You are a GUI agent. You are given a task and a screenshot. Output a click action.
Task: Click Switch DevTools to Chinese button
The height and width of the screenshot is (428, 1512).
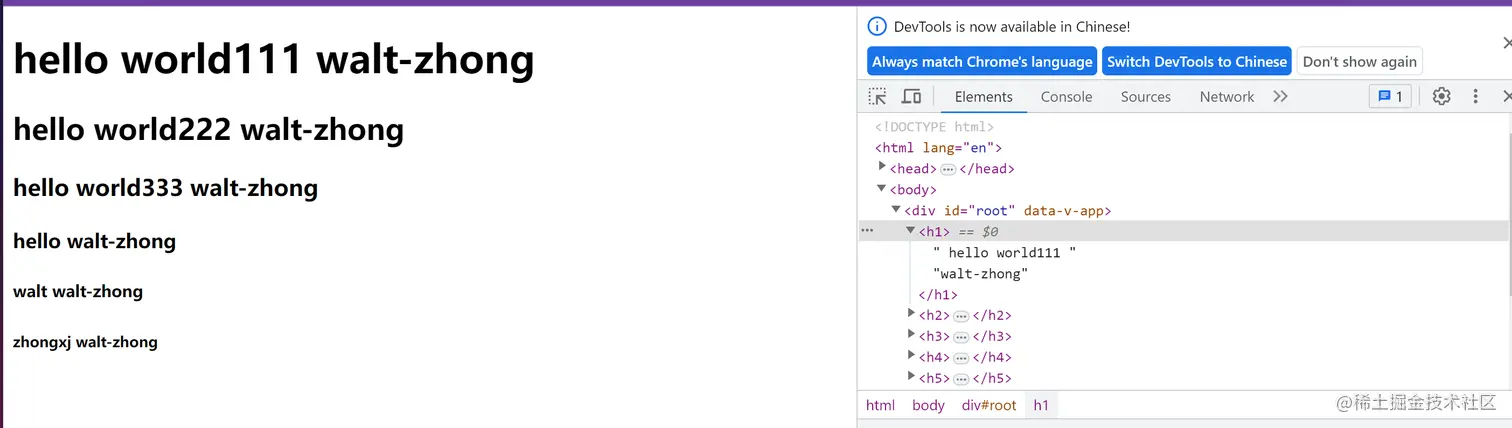tap(1197, 61)
